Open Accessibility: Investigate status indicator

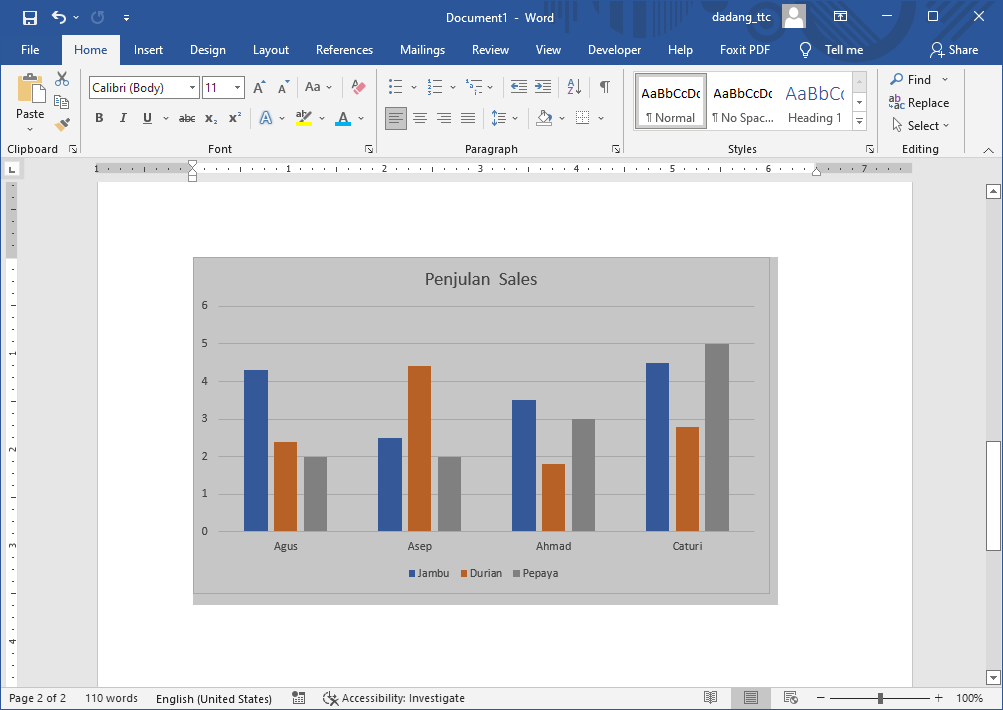point(394,698)
